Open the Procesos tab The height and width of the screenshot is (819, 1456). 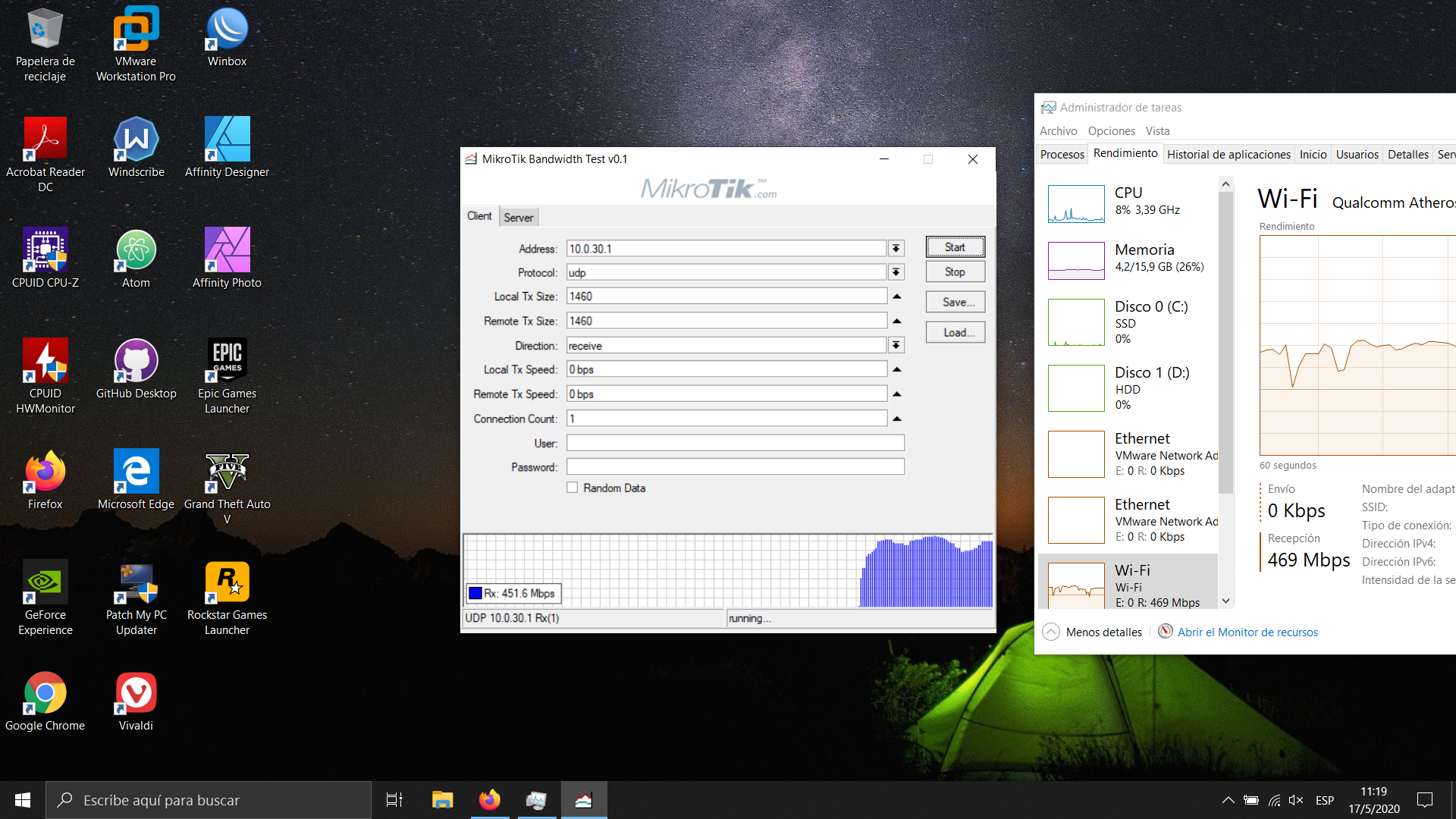coord(1062,154)
